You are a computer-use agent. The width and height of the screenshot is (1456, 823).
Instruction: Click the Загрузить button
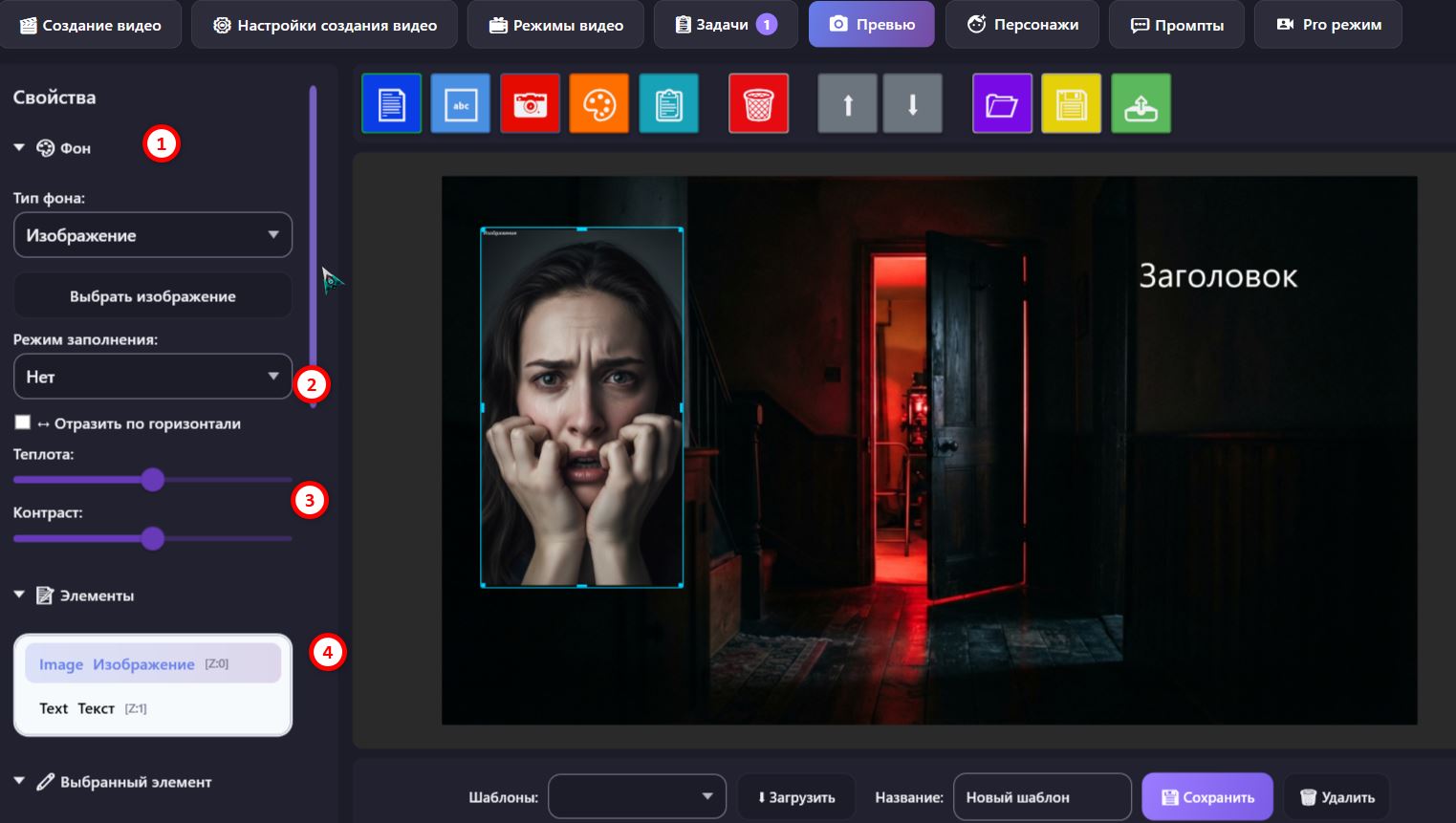pyautogui.click(x=796, y=796)
